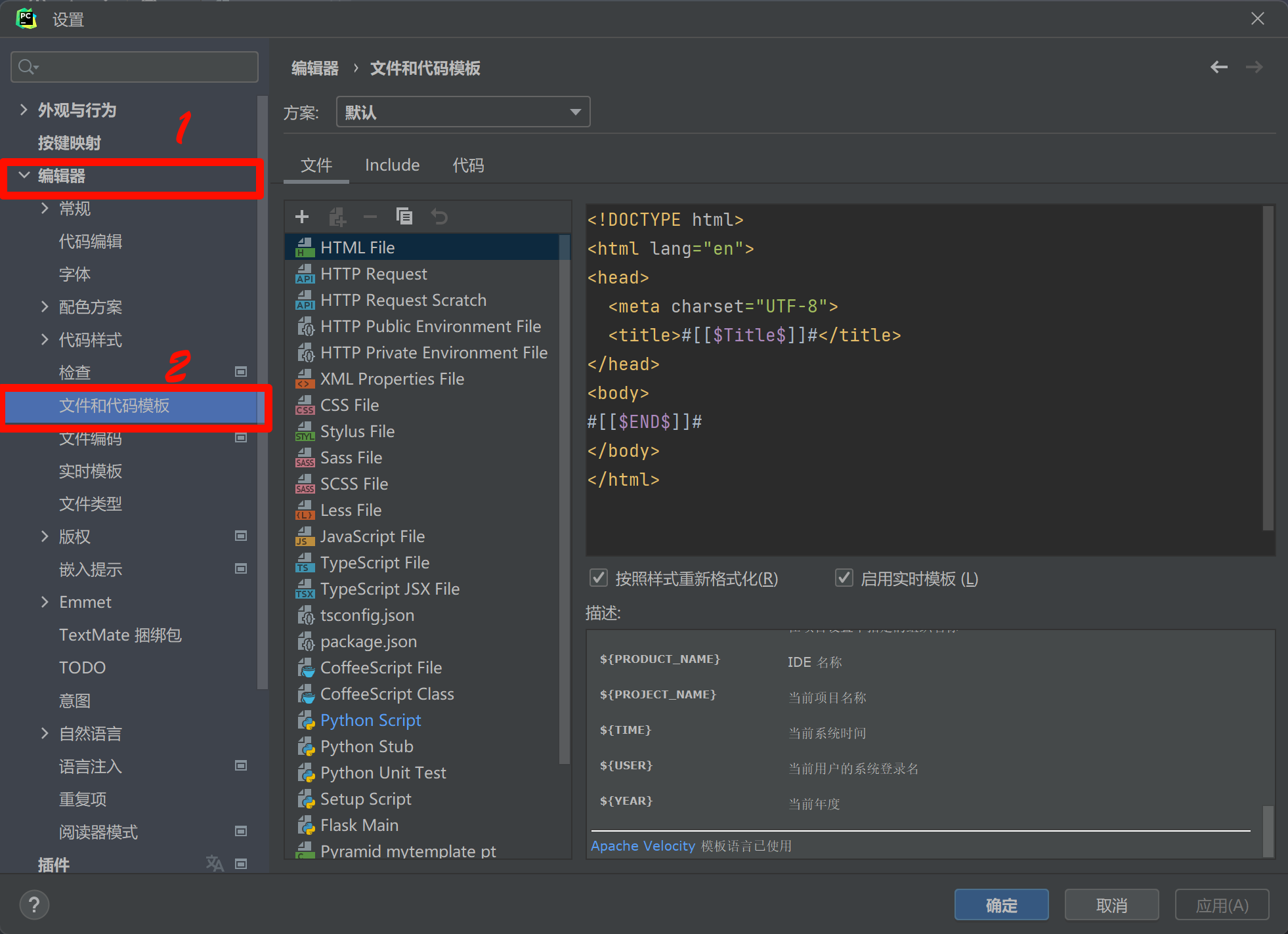Screen dimensions: 1288x934
Task: Toggle the enable live templates checkbox
Action: click(x=844, y=578)
